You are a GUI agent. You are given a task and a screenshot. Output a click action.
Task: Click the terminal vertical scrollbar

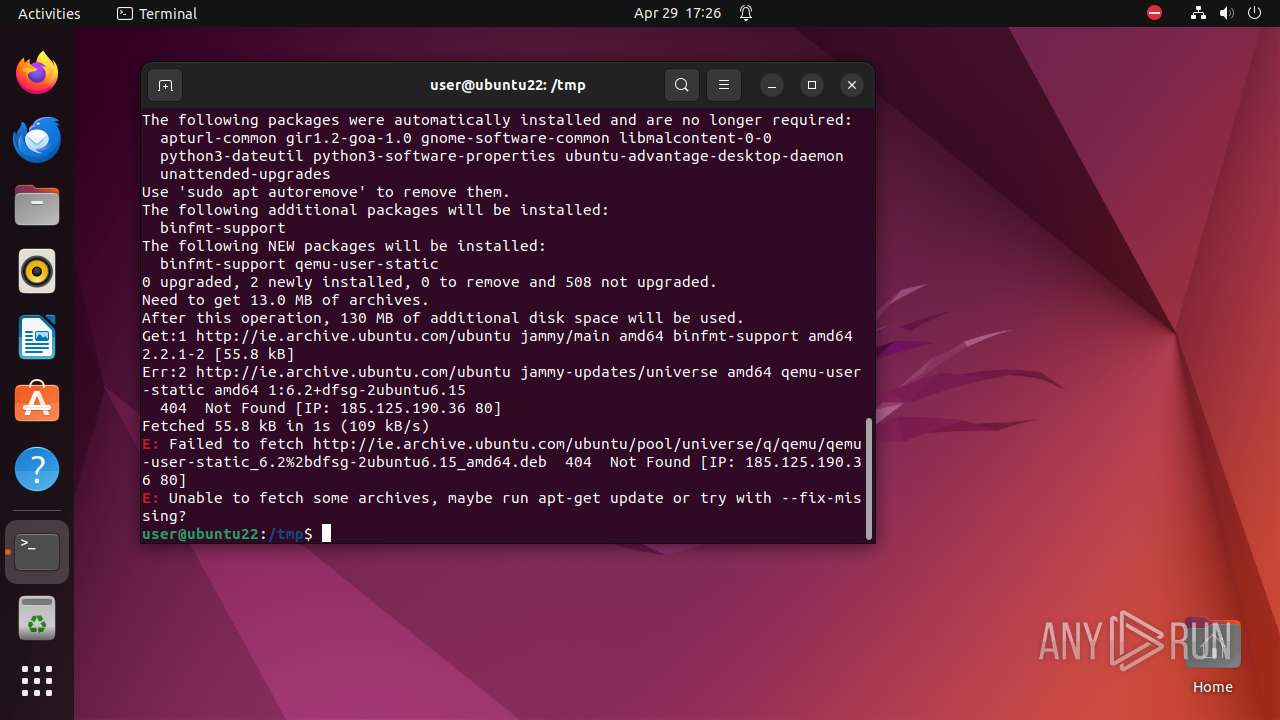tap(868, 478)
